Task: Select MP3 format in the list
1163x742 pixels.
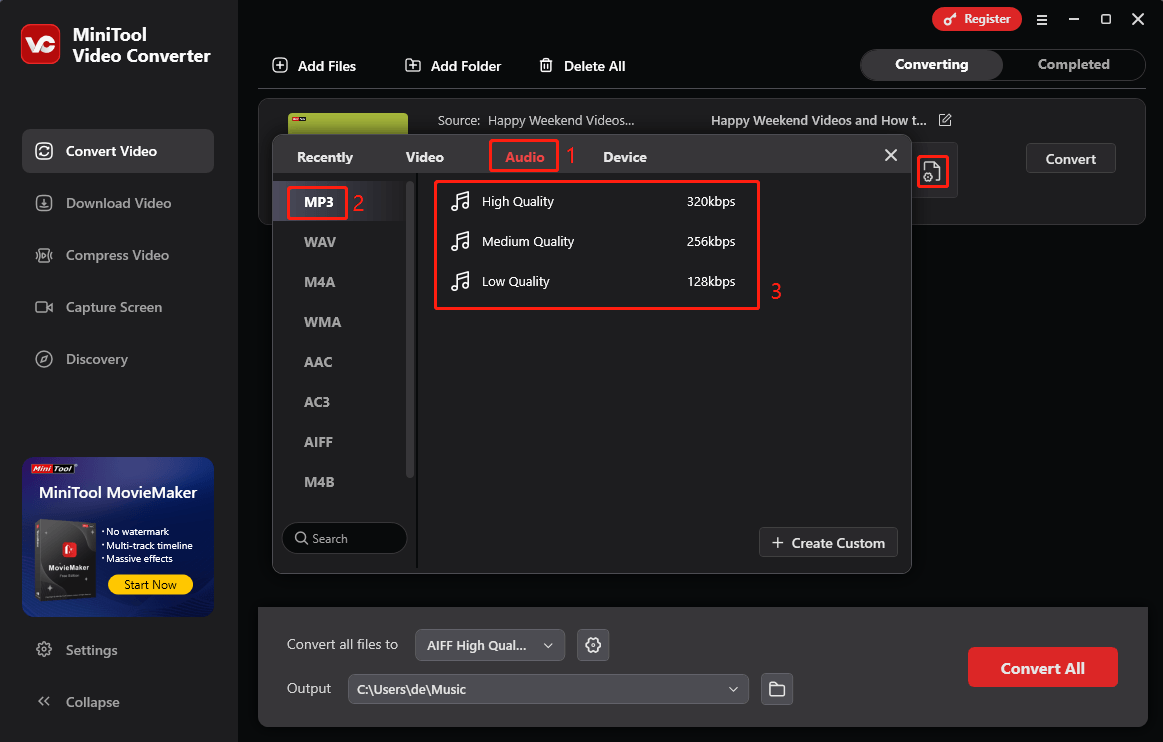Action: point(319,202)
